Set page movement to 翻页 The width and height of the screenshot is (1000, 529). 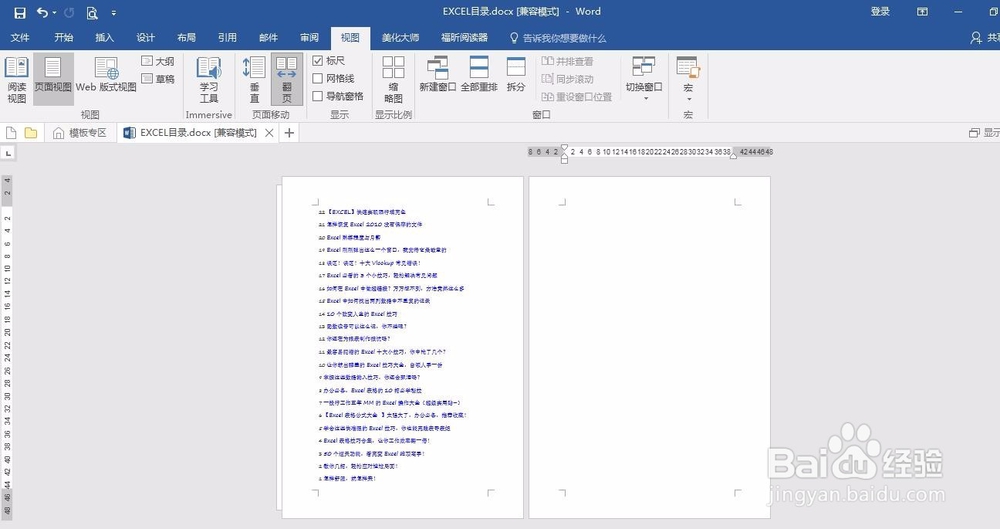(x=286, y=79)
